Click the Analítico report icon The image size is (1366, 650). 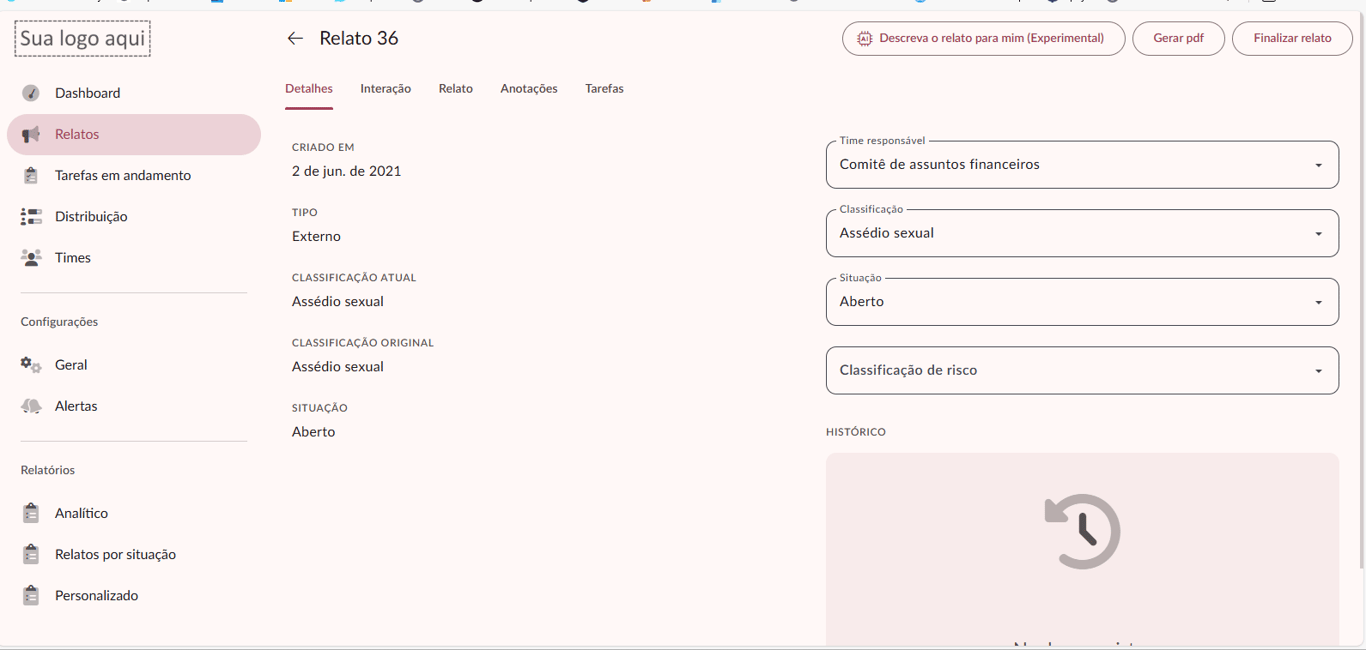pyautogui.click(x=31, y=513)
